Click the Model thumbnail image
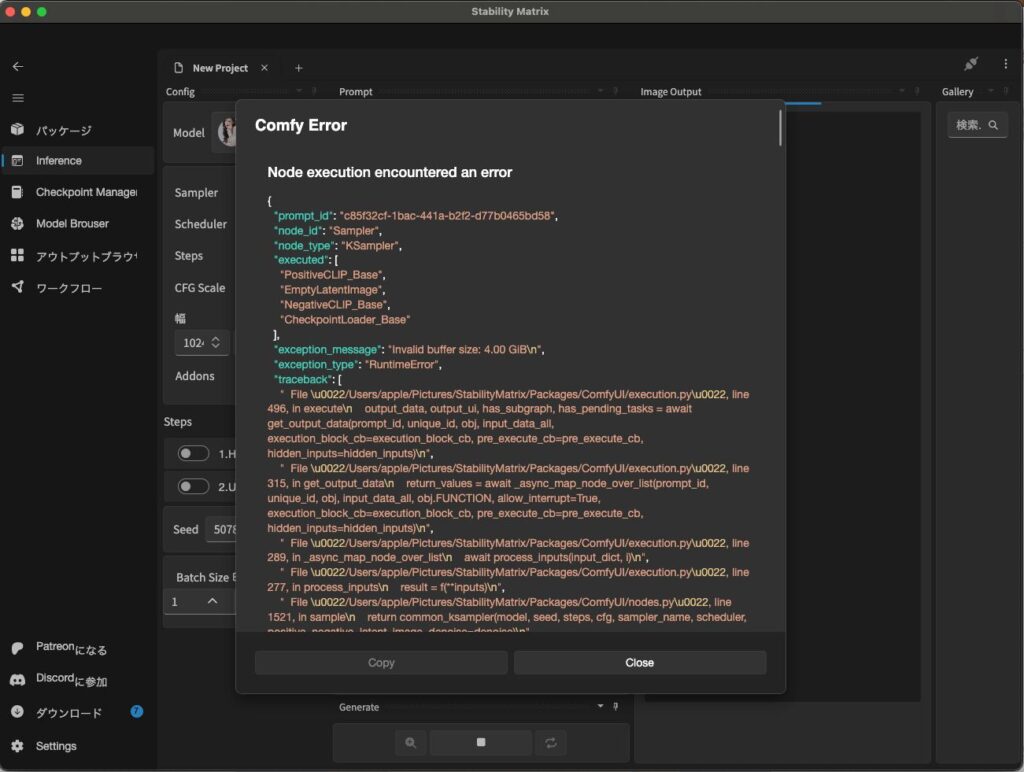The height and width of the screenshot is (772, 1024). (227, 133)
